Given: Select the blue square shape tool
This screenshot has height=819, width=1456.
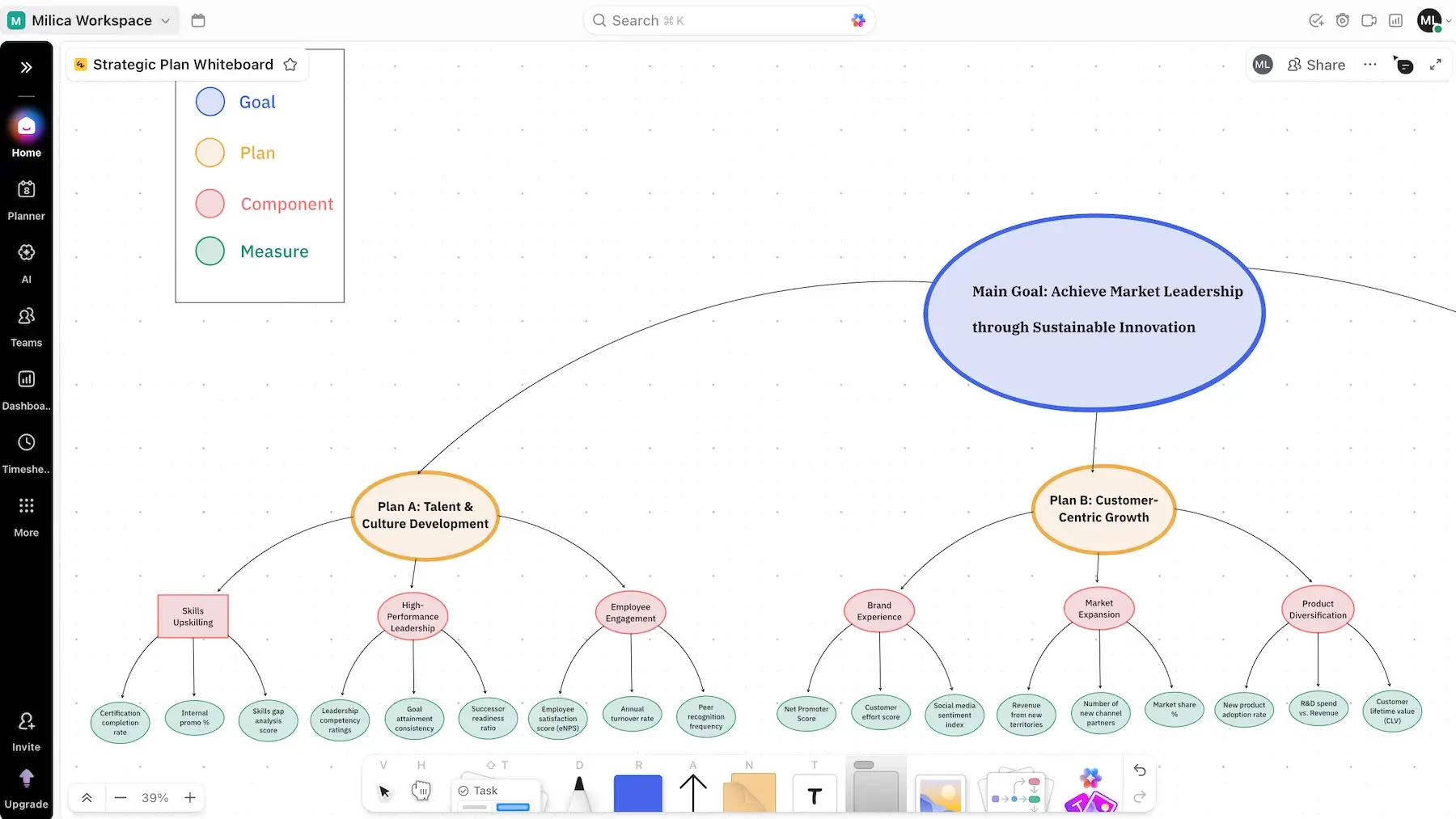Looking at the screenshot, I should (x=638, y=793).
